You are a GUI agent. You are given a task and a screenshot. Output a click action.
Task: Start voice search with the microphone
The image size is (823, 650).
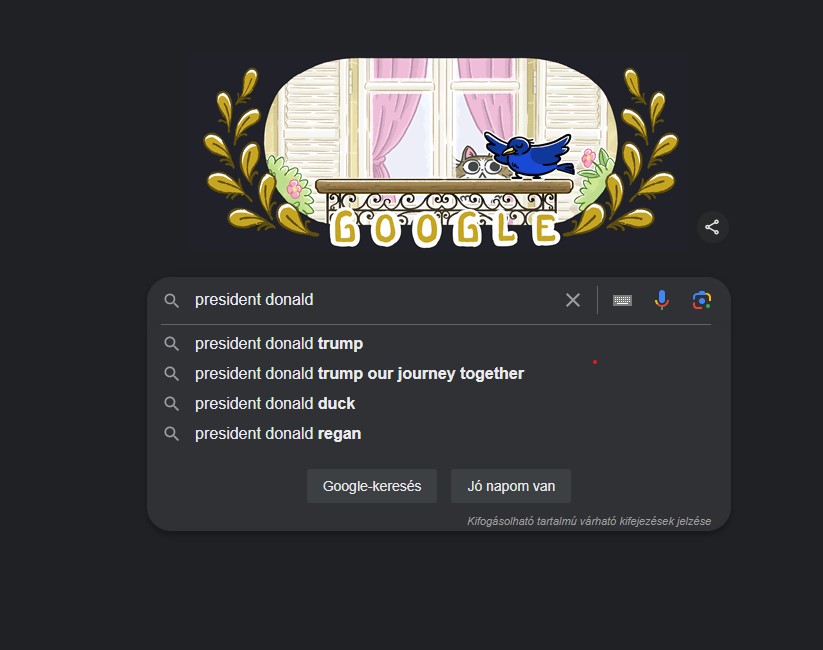tap(662, 300)
